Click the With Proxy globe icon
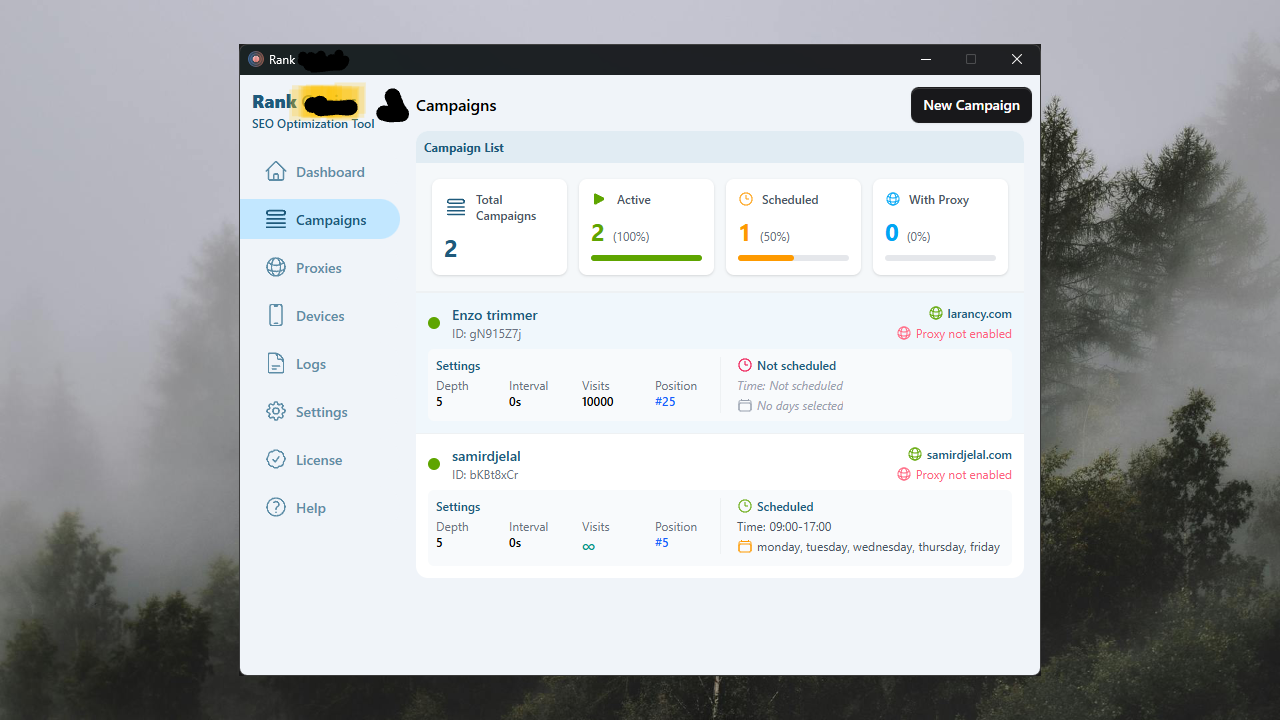The image size is (1280, 720). point(893,200)
